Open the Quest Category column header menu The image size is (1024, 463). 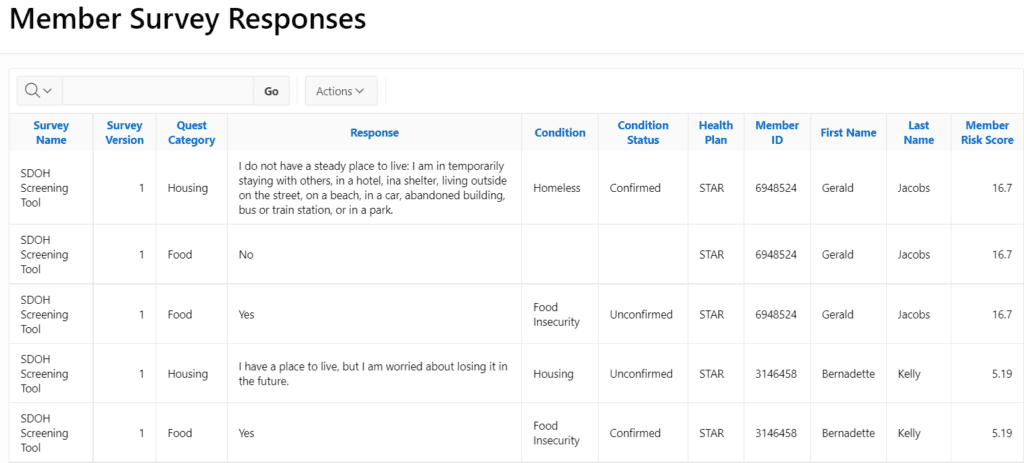point(191,133)
